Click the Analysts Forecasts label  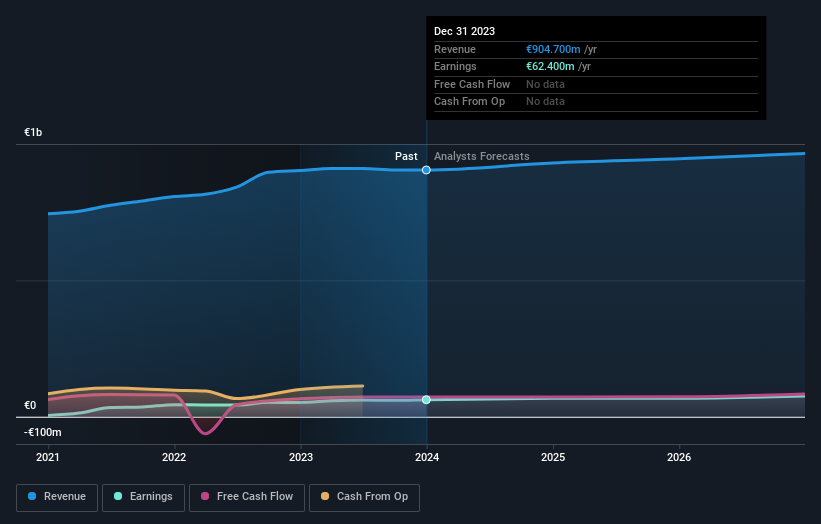482,157
